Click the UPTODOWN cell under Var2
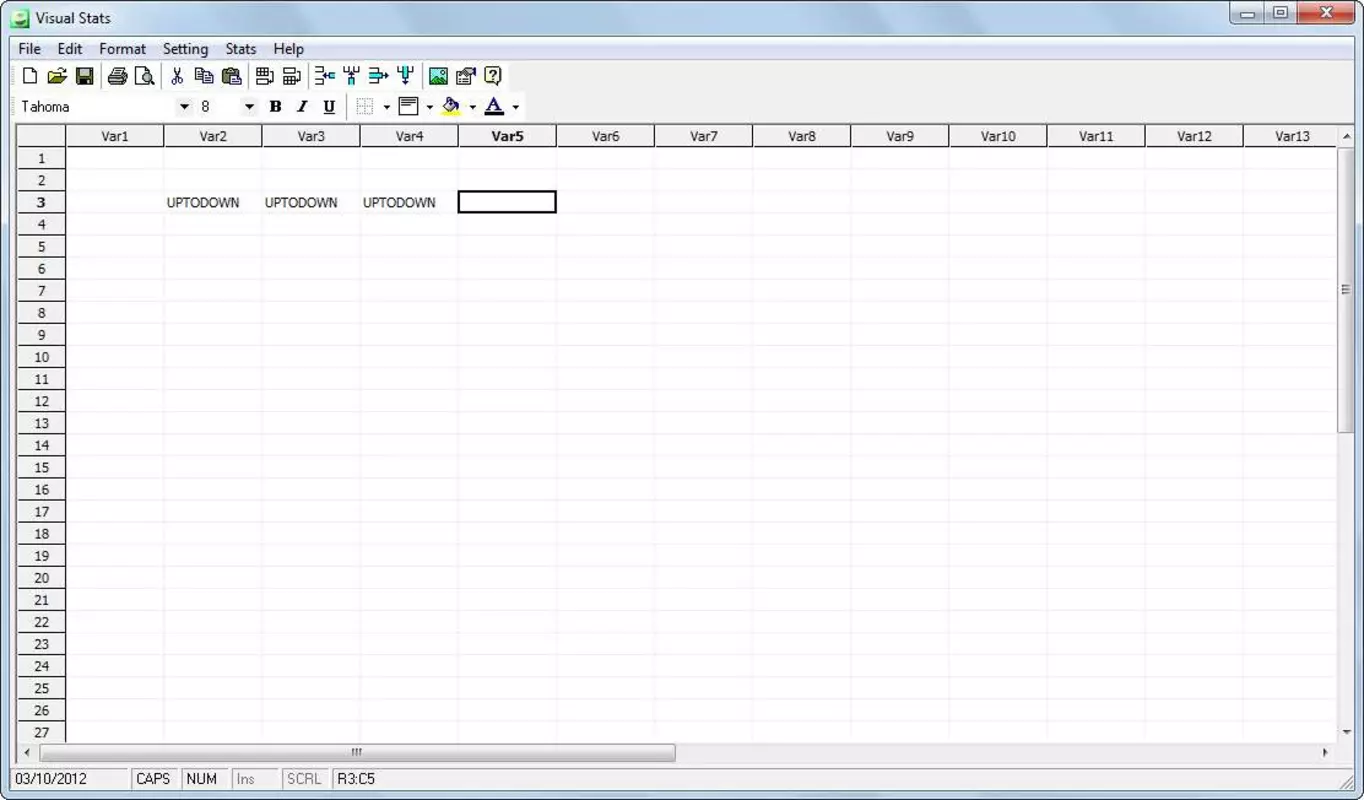Image resolution: width=1364 pixels, height=800 pixels. point(213,202)
